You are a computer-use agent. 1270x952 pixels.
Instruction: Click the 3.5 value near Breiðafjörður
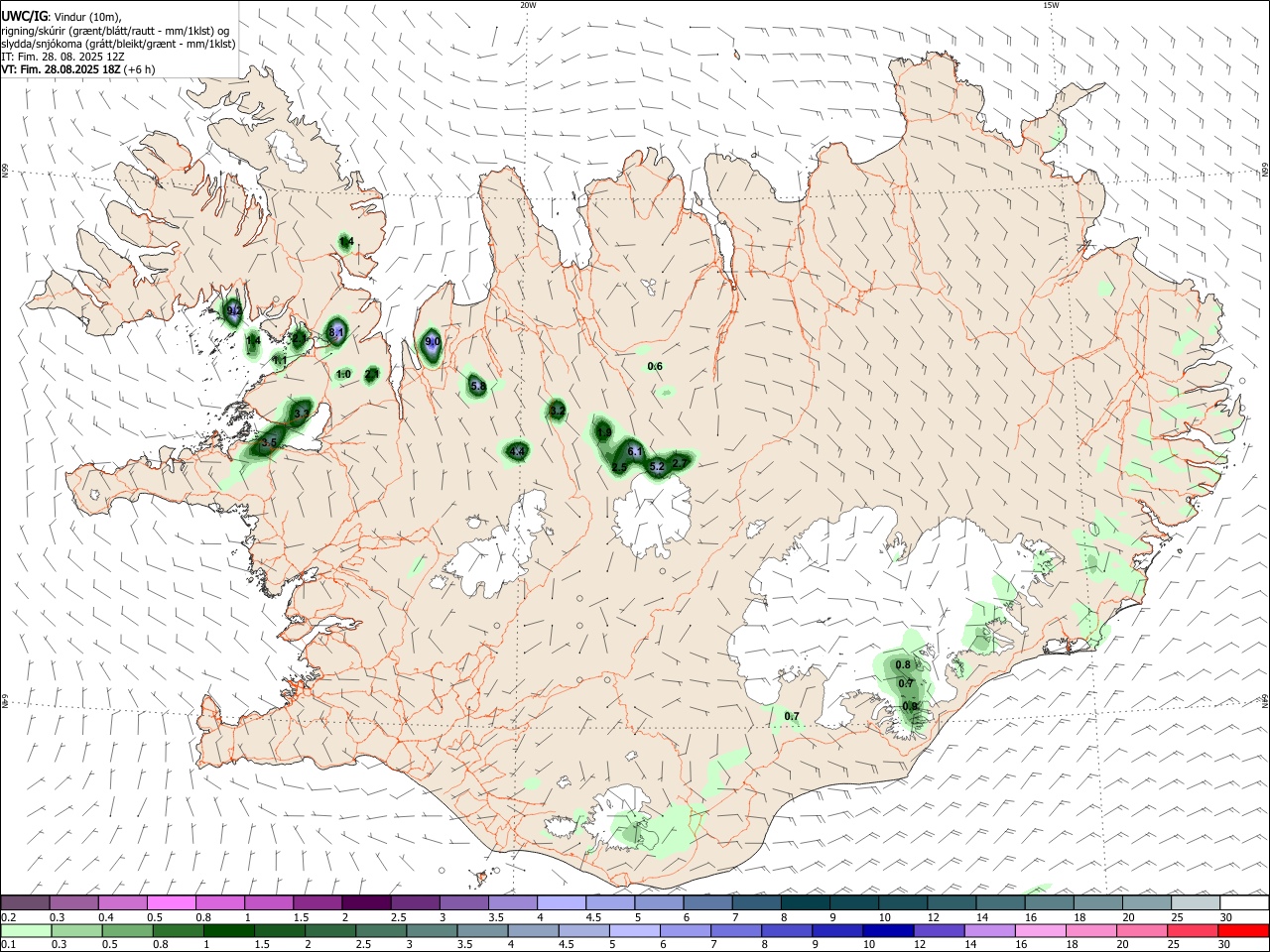(269, 442)
